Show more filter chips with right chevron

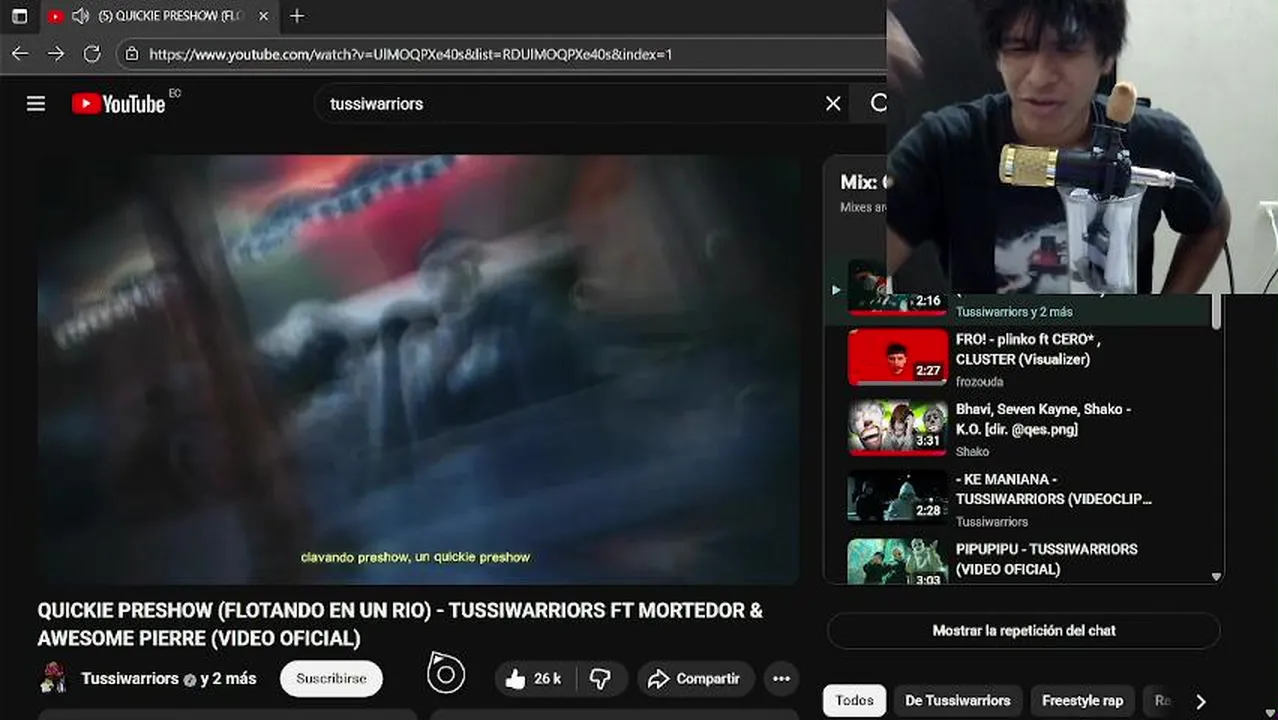coord(1201,701)
